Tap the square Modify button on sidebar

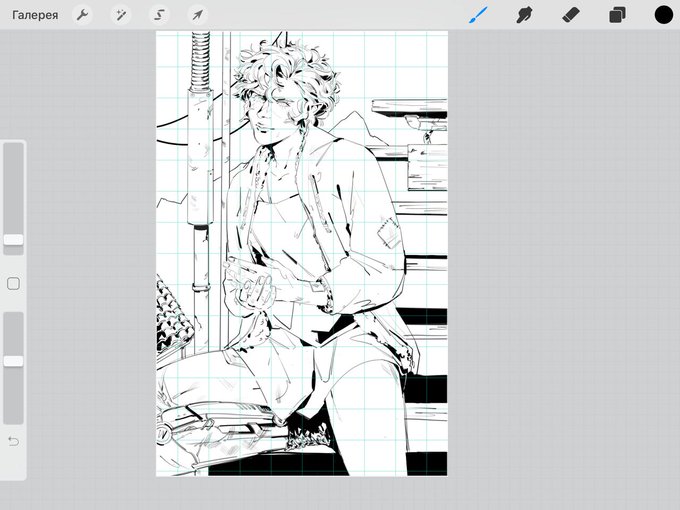pyautogui.click(x=13, y=284)
